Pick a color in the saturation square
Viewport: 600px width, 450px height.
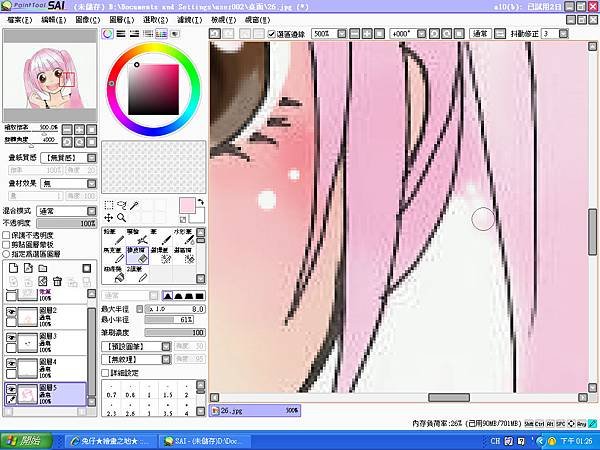coord(153,90)
